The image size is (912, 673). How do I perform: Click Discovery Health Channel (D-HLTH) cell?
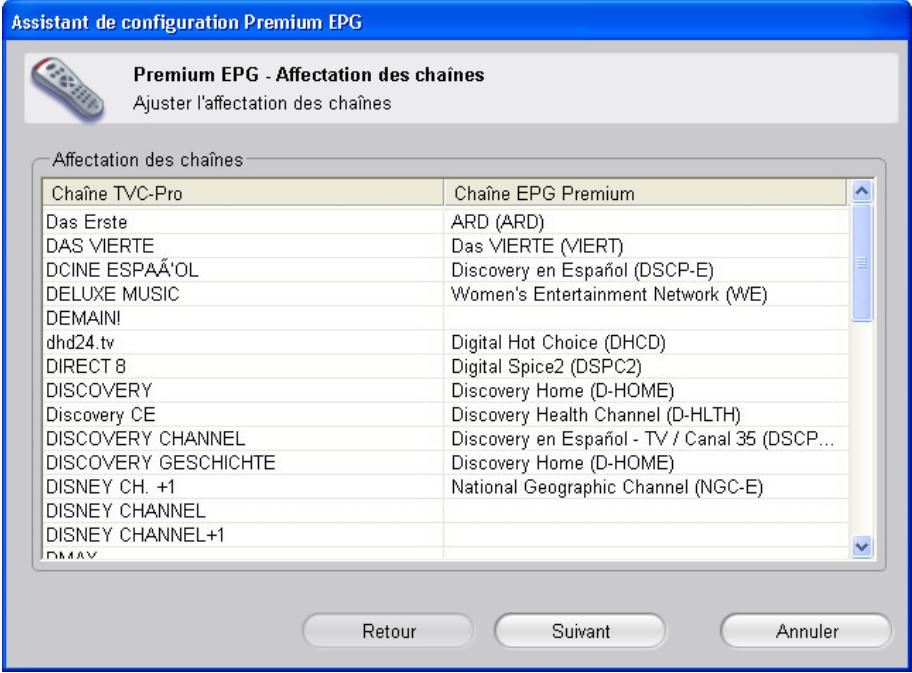pyautogui.click(x=646, y=415)
